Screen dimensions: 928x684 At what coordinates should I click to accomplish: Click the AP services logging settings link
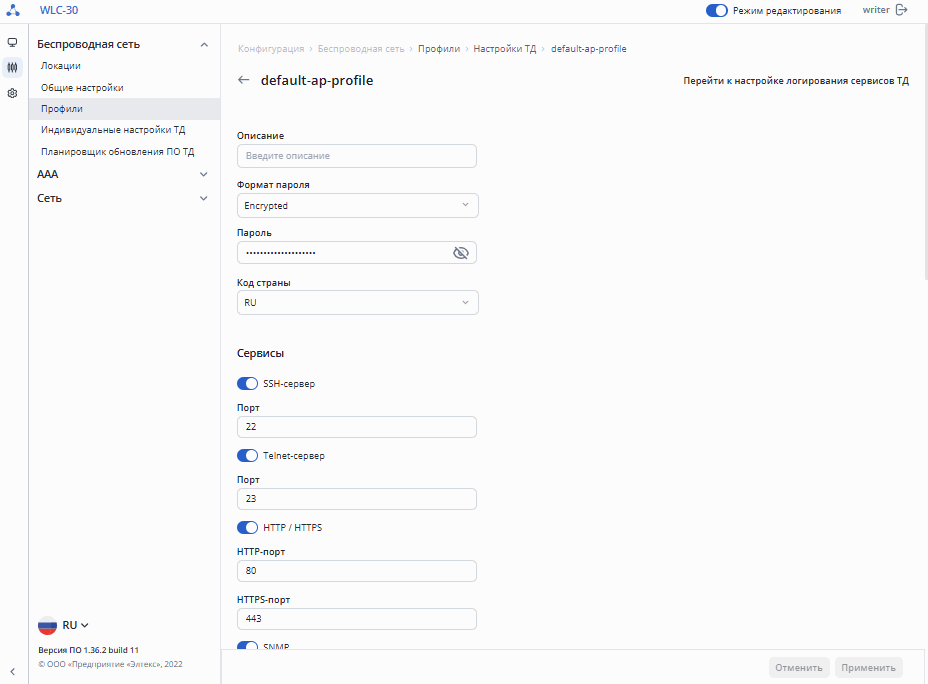click(x=796, y=81)
